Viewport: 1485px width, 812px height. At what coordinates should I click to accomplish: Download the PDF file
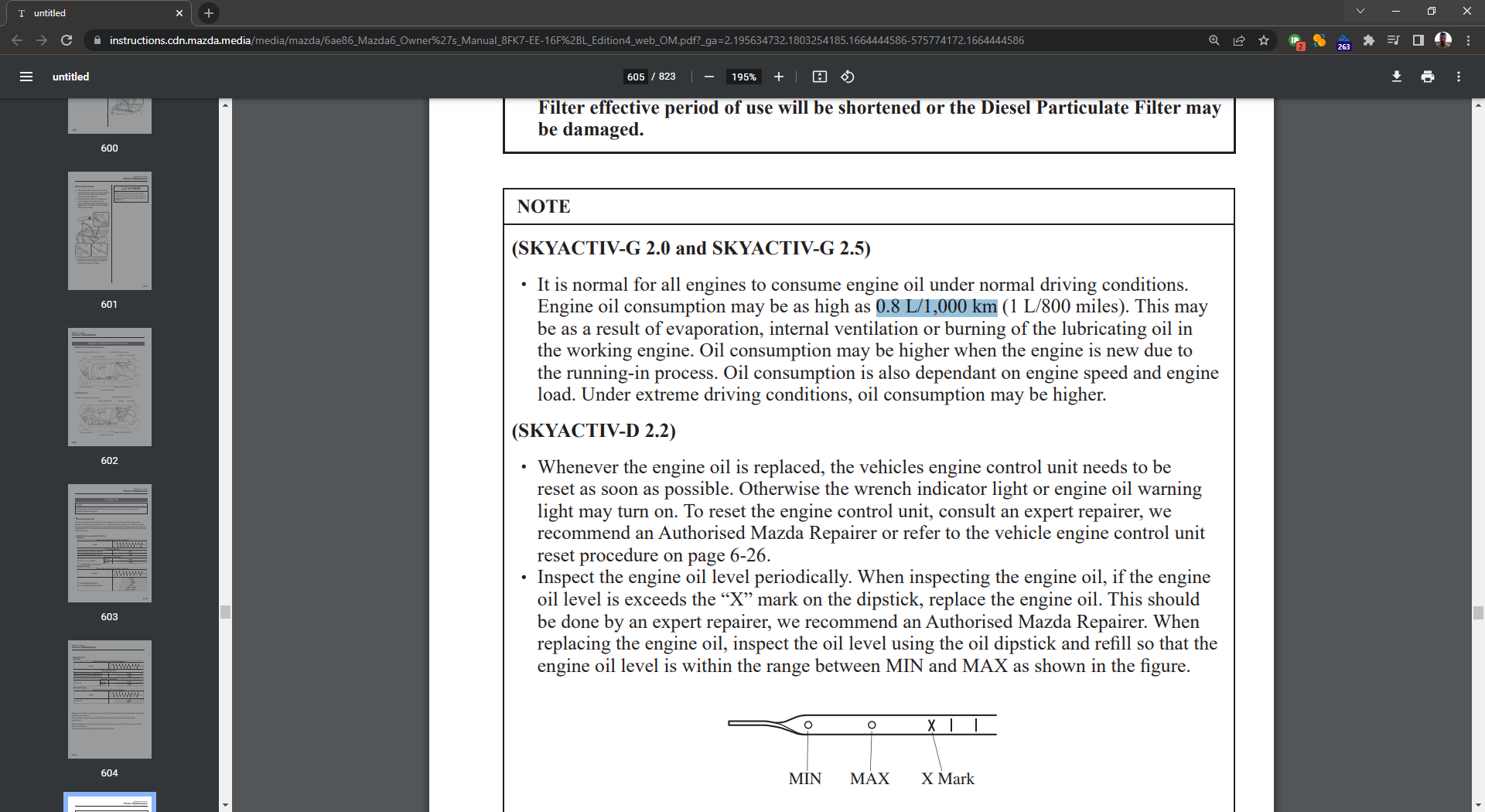pyautogui.click(x=1397, y=77)
